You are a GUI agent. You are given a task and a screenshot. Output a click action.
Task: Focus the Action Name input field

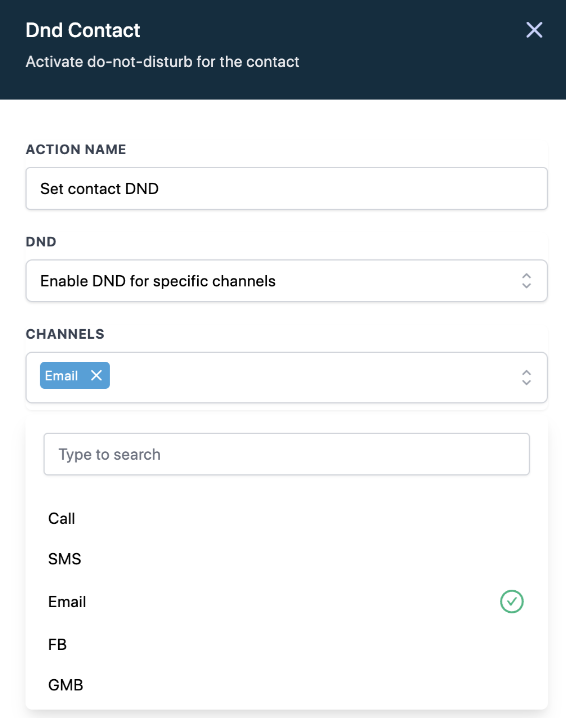coord(287,189)
